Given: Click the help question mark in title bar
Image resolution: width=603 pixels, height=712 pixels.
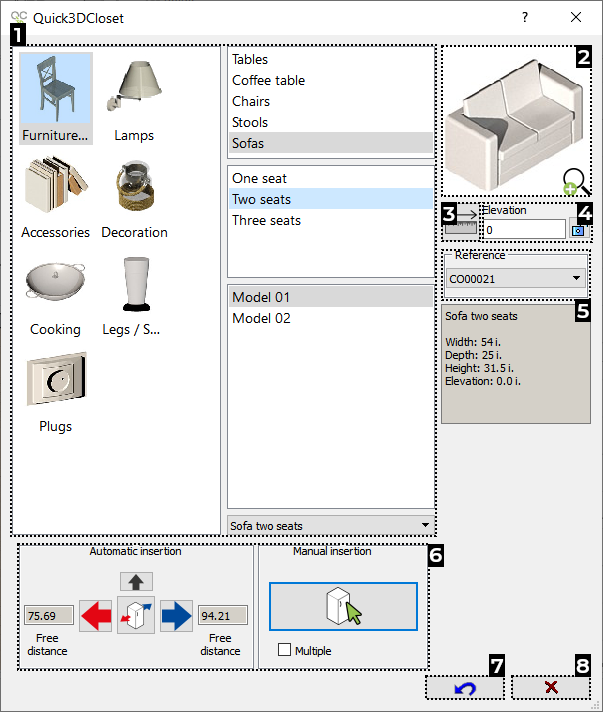Looking at the screenshot, I should [525, 17].
